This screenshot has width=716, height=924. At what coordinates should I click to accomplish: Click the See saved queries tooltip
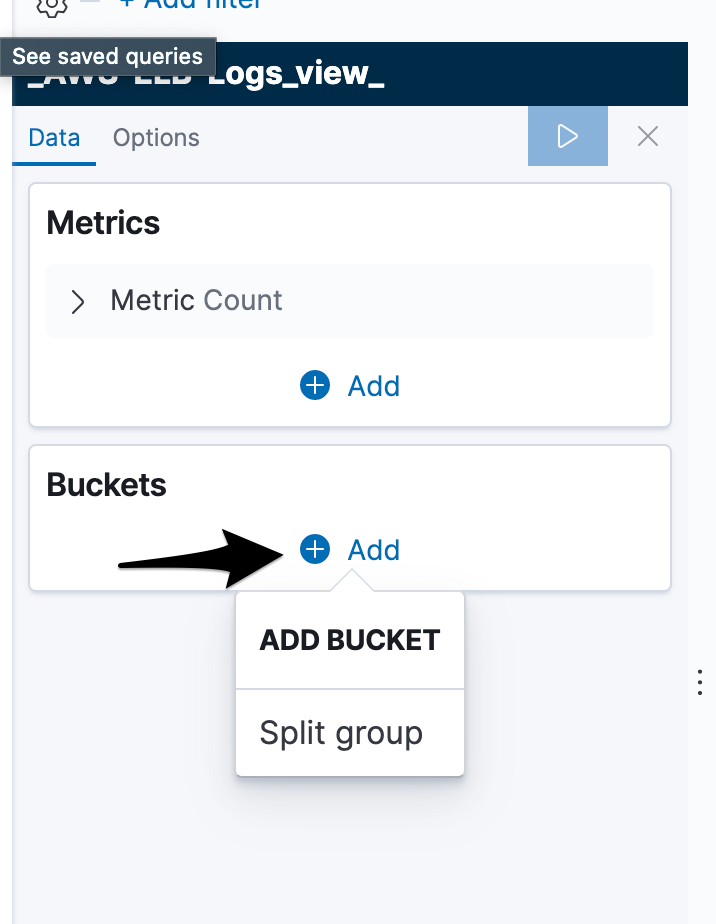pyautogui.click(x=108, y=57)
